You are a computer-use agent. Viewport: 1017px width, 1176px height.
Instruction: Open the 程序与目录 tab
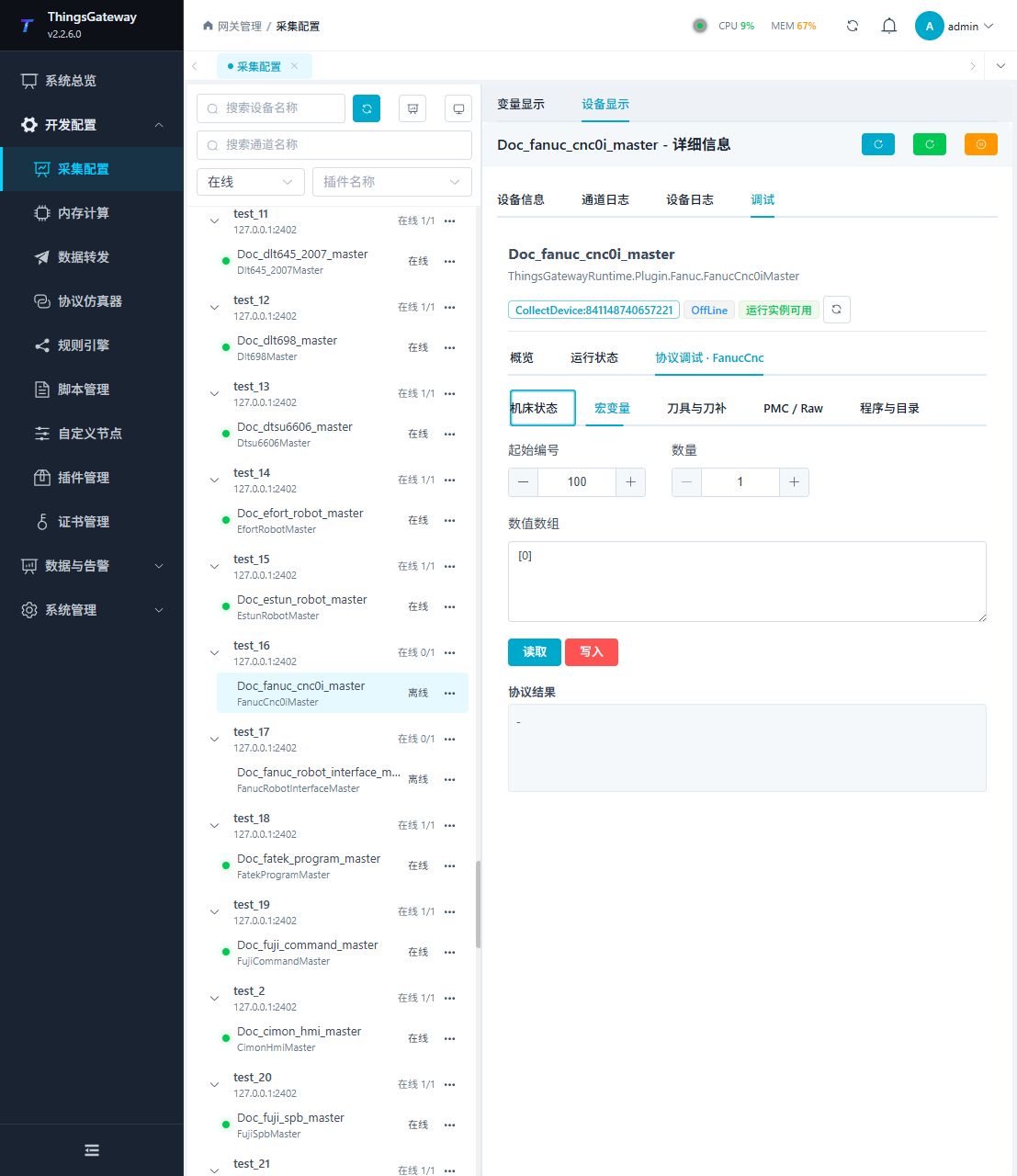[889, 408]
